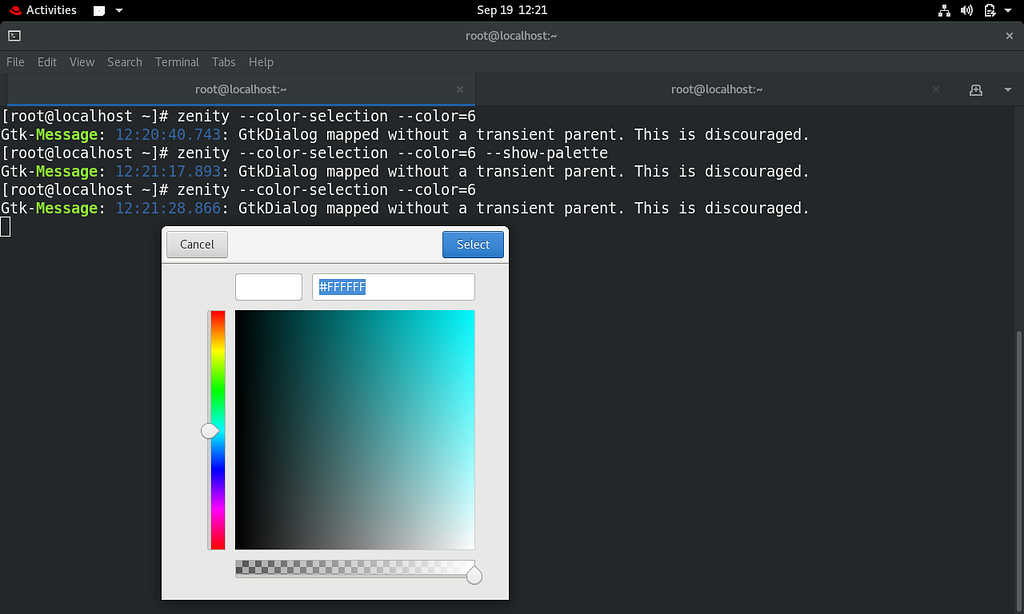Open the View menu

click(82, 62)
